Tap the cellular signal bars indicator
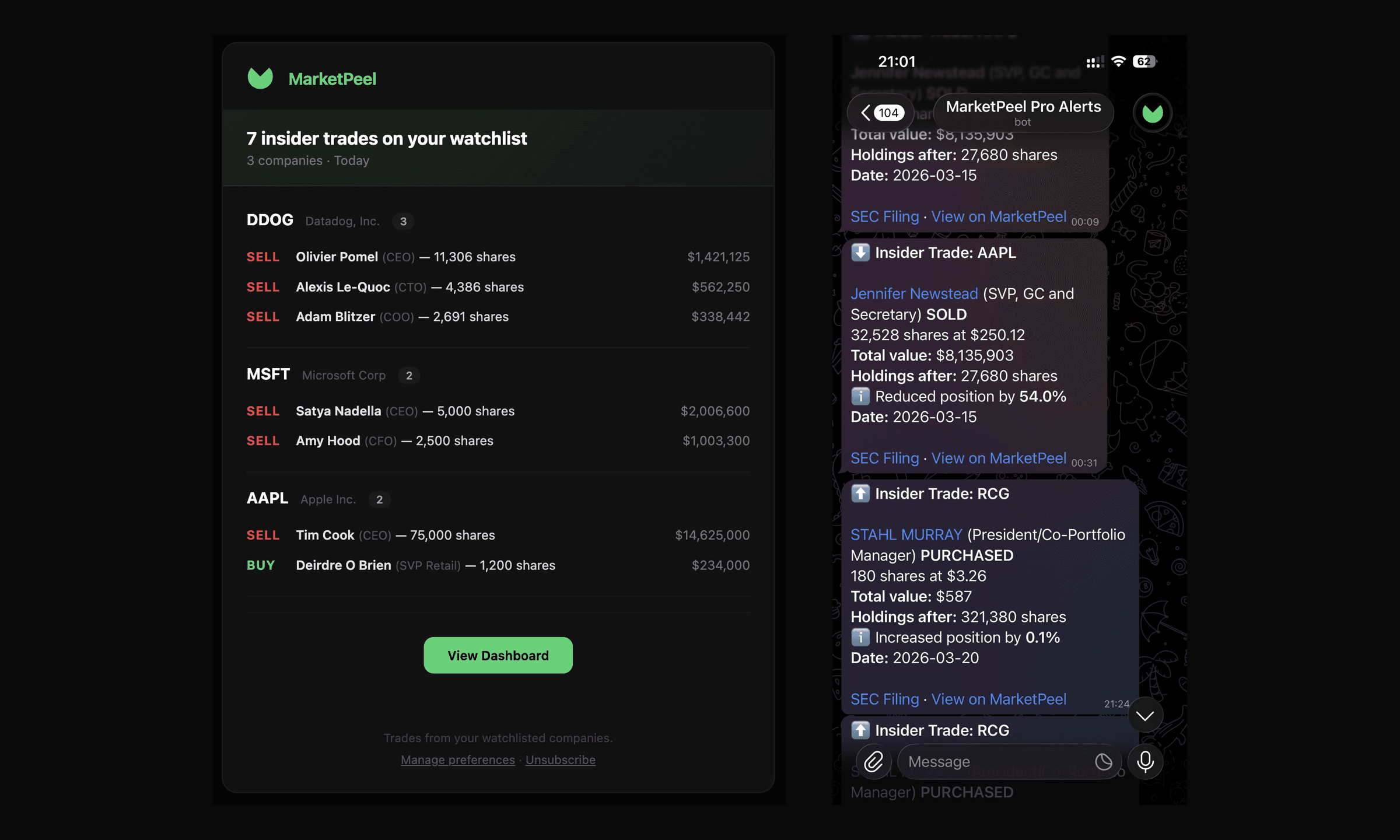 (x=1095, y=61)
